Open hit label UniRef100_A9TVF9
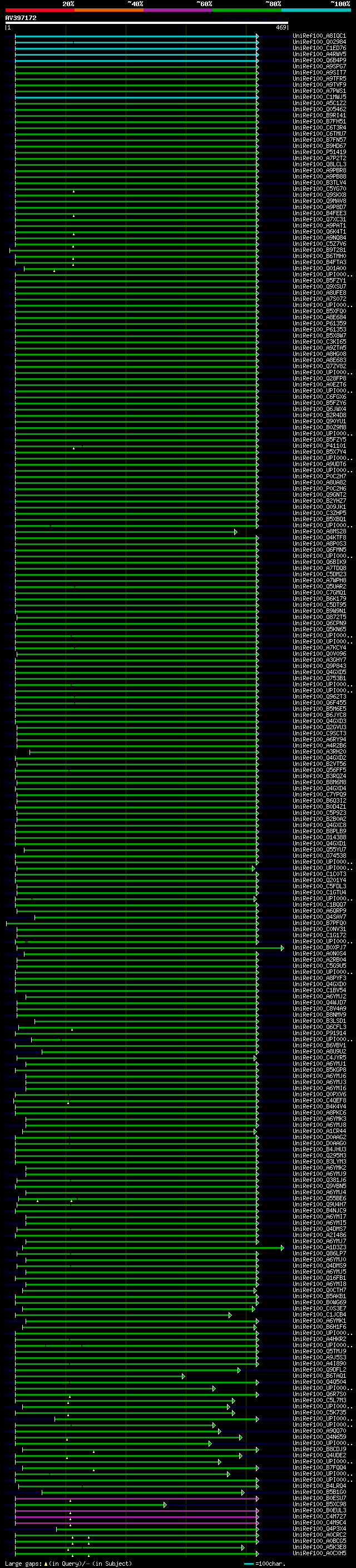The width and height of the screenshot is (356, 1568). click(319, 85)
